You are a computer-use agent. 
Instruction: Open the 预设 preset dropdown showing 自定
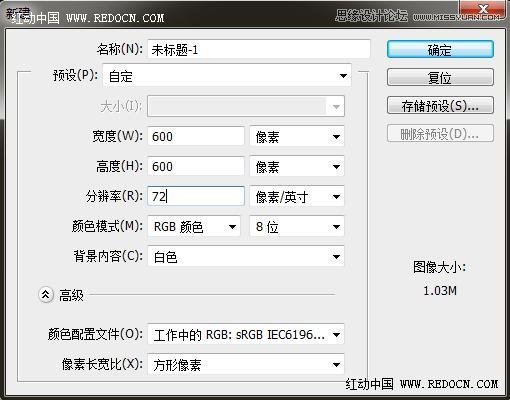[x=227, y=76]
